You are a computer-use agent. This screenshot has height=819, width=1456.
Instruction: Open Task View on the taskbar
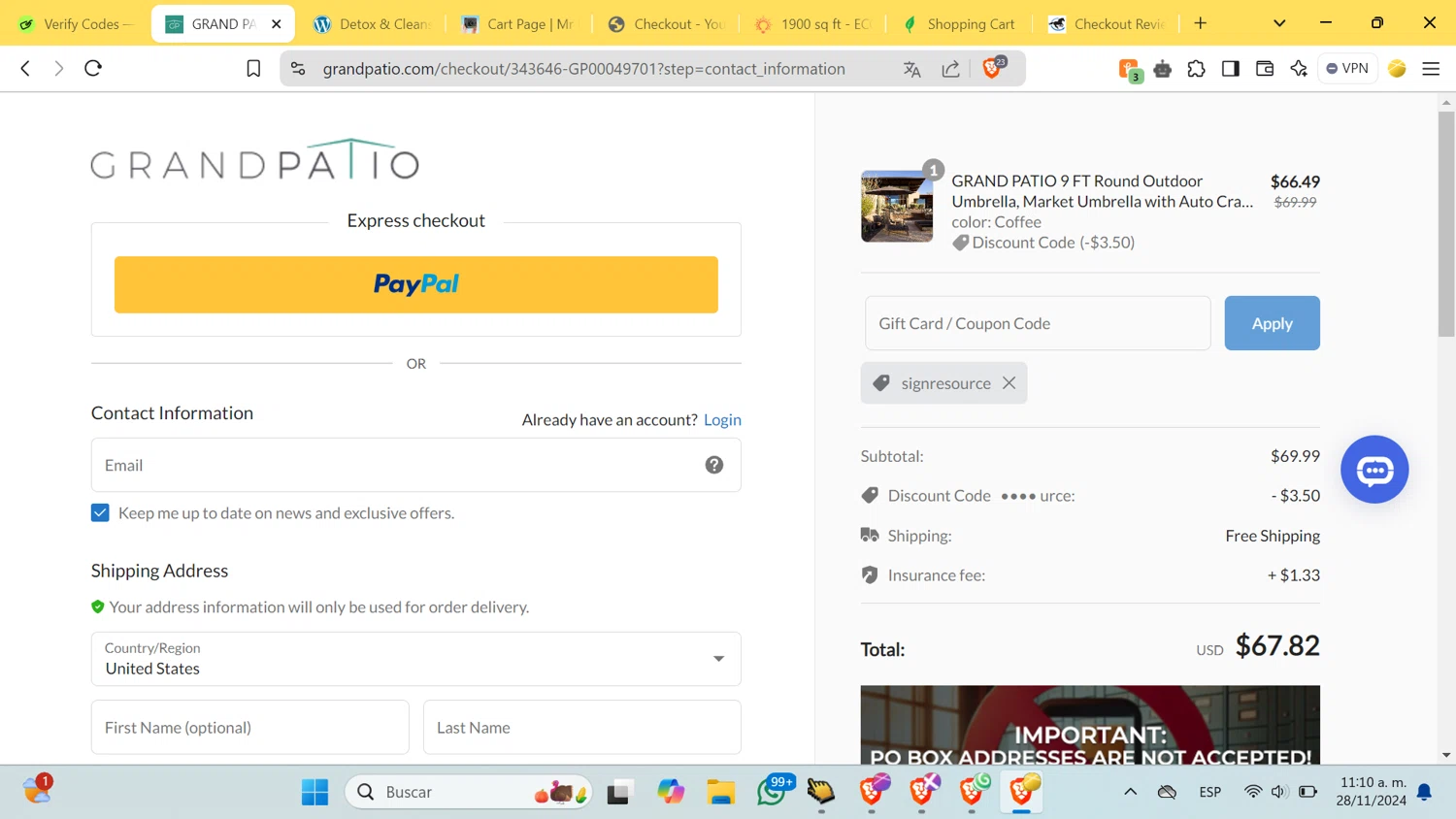[x=619, y=792]
